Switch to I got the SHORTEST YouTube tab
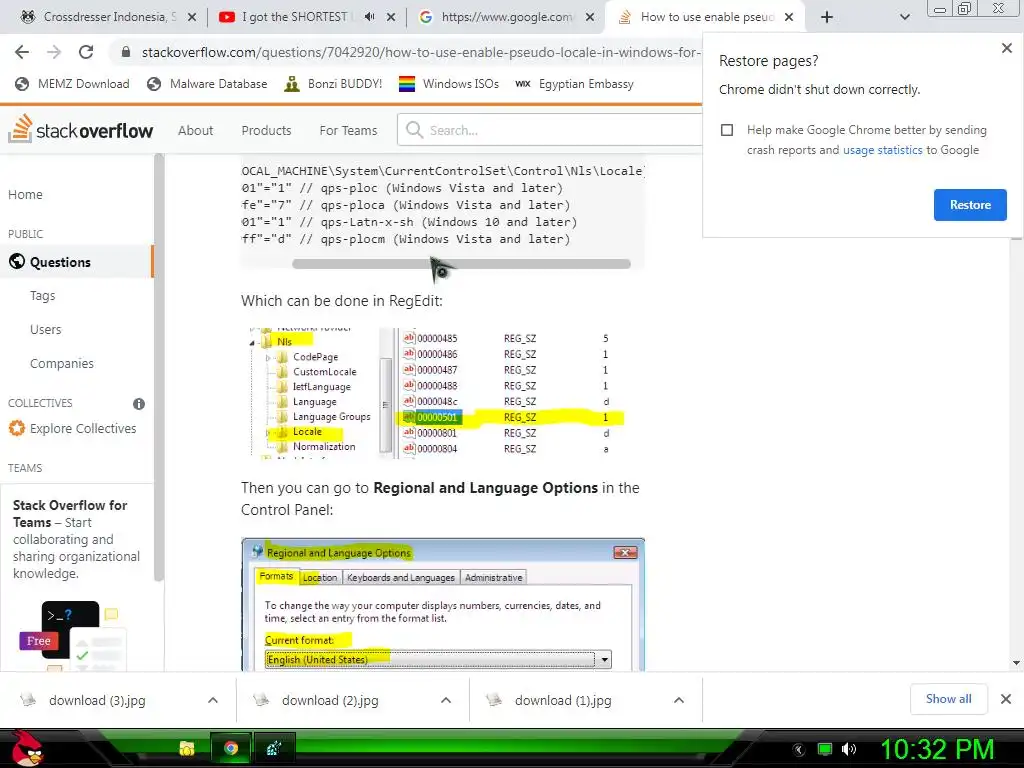 [294, 17]
